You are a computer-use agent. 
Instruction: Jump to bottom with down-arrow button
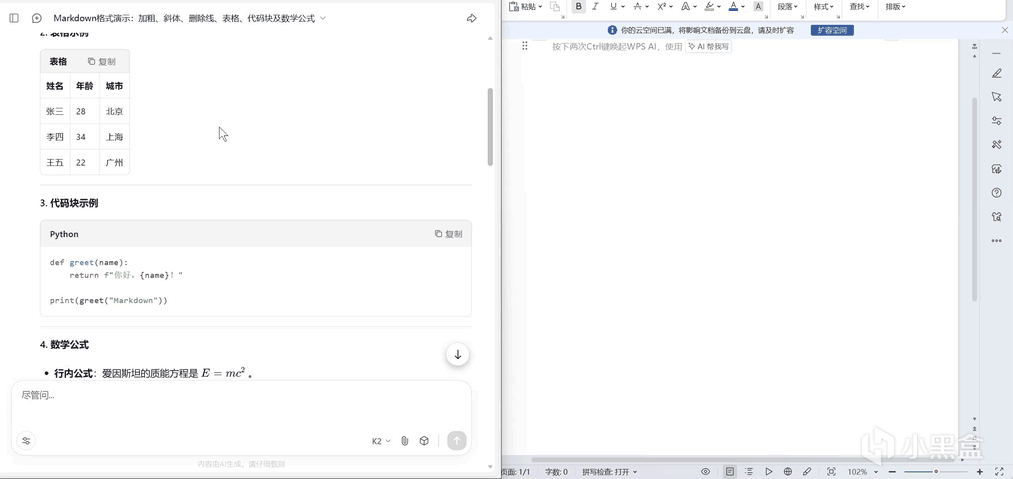coord(457,354)
